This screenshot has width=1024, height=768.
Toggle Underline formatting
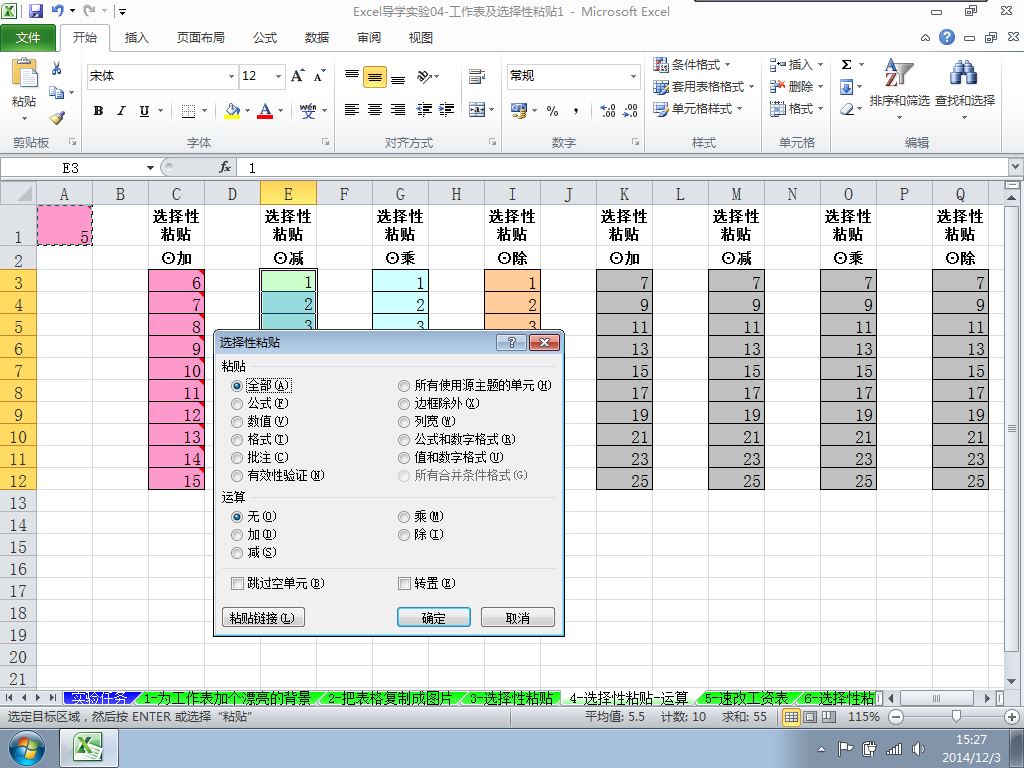[x=144, y=111]
